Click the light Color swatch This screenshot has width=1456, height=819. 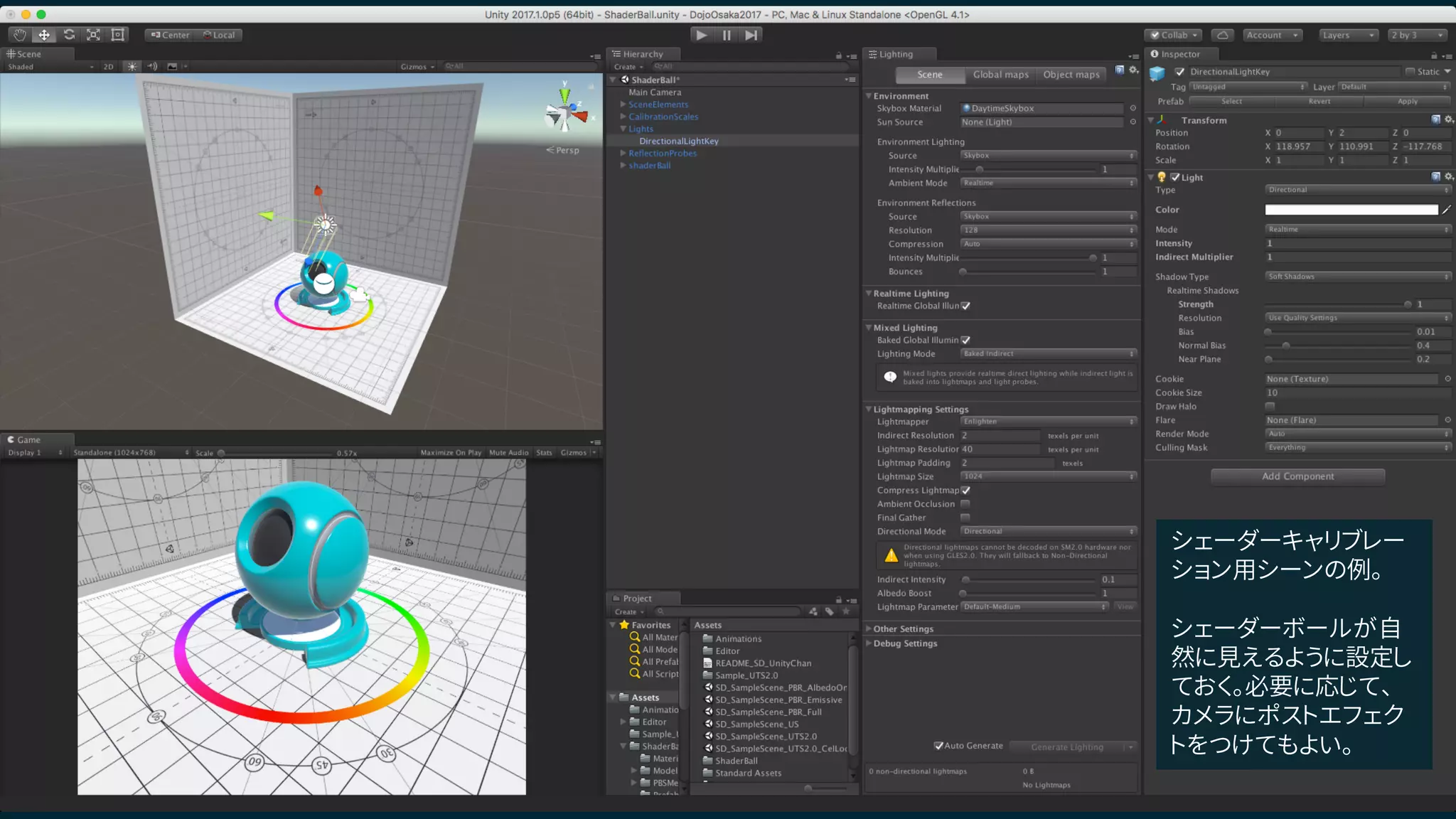[x=1351, y=210]
